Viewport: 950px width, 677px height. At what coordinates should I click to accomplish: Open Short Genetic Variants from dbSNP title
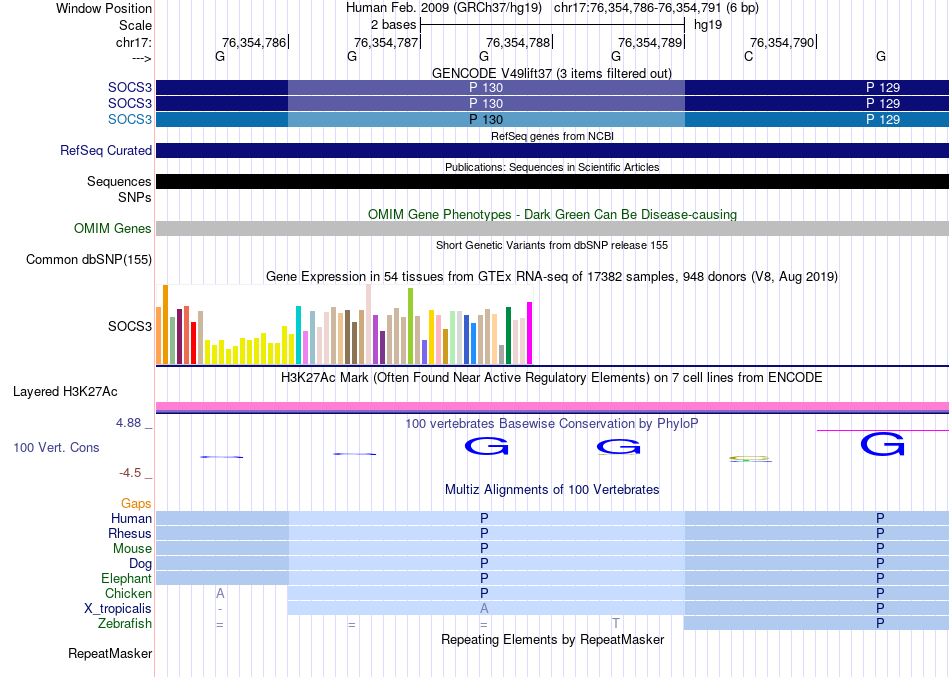point(552,245)
